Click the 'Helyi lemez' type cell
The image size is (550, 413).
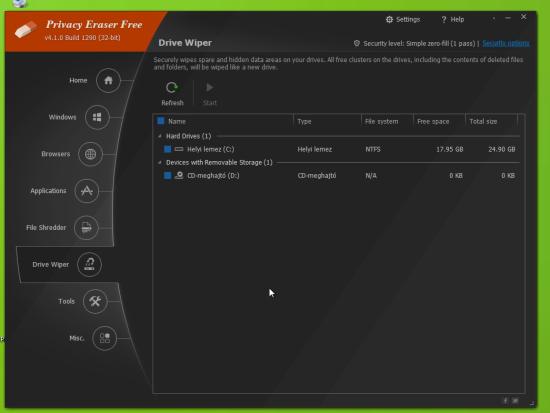pyautogui.click(x=315, y=149)
